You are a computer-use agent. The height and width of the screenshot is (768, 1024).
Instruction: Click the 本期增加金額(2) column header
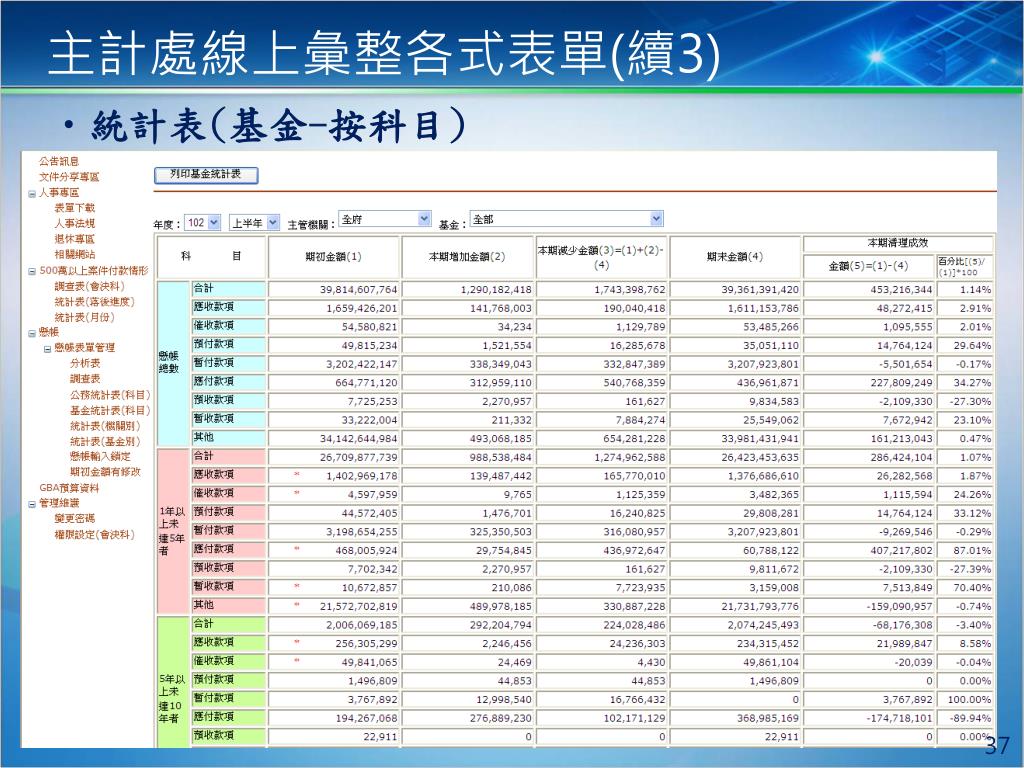coord(467,257)
